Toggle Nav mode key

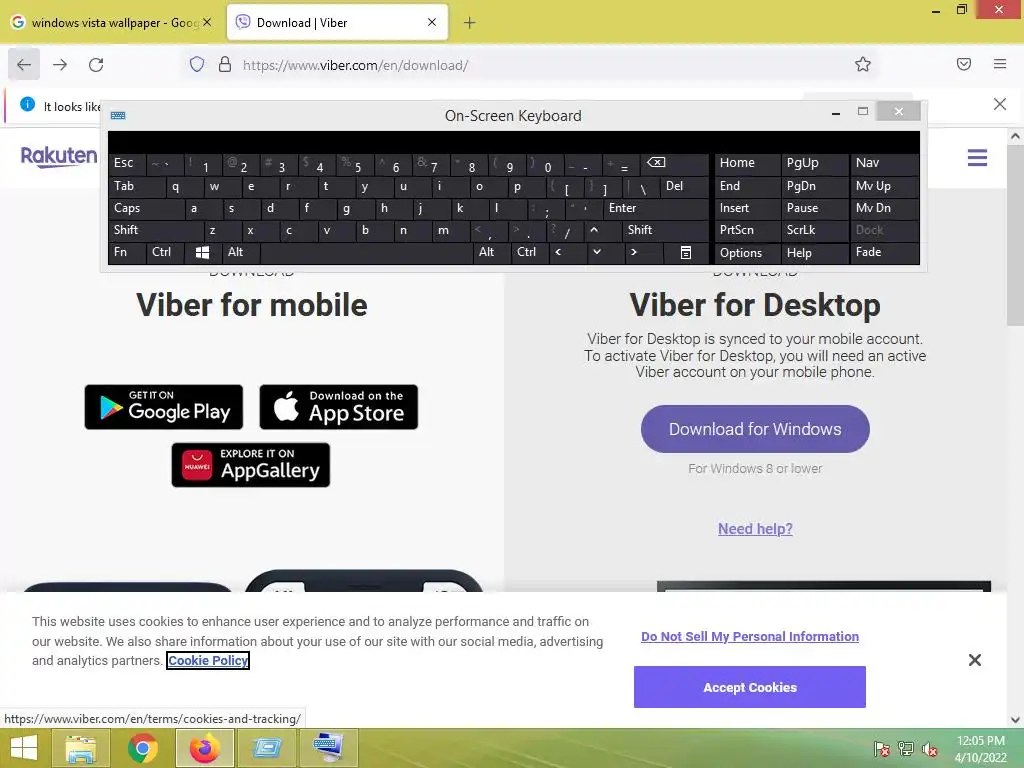coord(884,163)
